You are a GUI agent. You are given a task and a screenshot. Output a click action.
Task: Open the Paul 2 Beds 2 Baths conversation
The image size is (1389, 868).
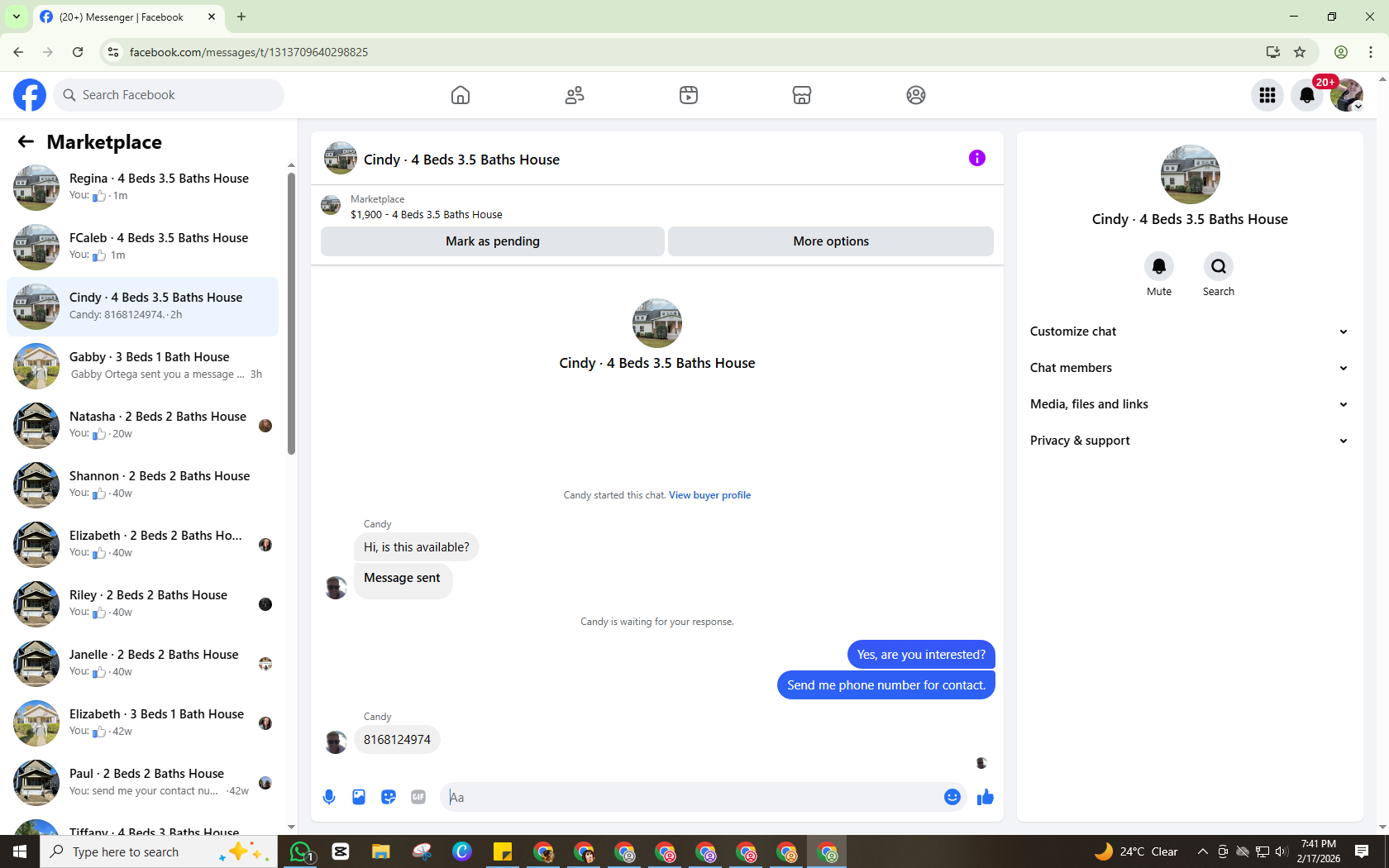(x=142, y=783)
